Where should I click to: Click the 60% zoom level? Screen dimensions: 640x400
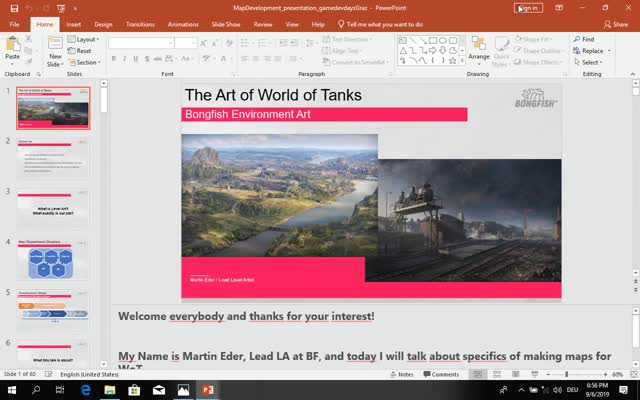(x=617, y=374)
